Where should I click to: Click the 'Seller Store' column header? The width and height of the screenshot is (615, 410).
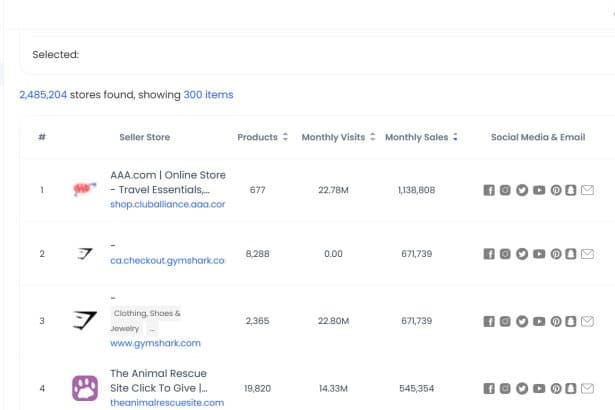(145, 137)
